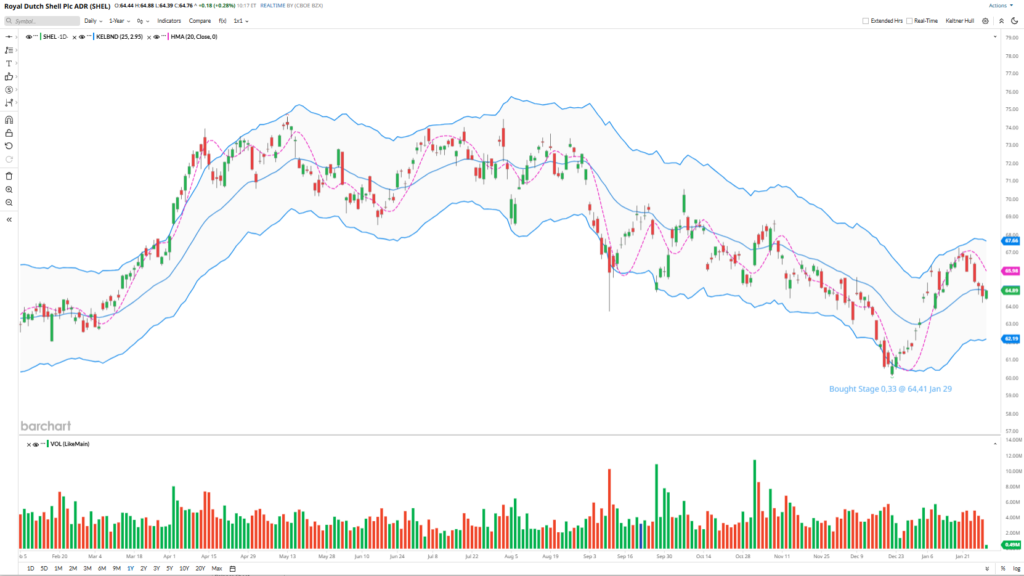Click the undo arrow icon
The height and width of the screenshot is (576, 1024).
(9, 146)
